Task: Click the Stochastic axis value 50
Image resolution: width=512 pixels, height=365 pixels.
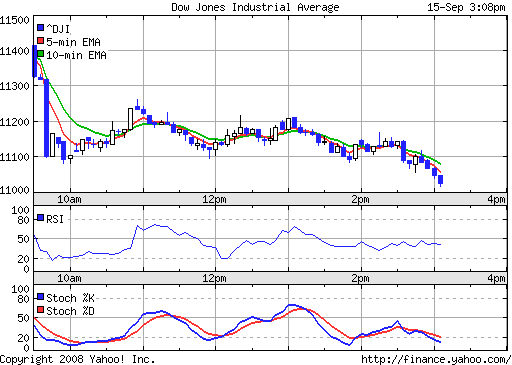Action: (x=24, y=318)
